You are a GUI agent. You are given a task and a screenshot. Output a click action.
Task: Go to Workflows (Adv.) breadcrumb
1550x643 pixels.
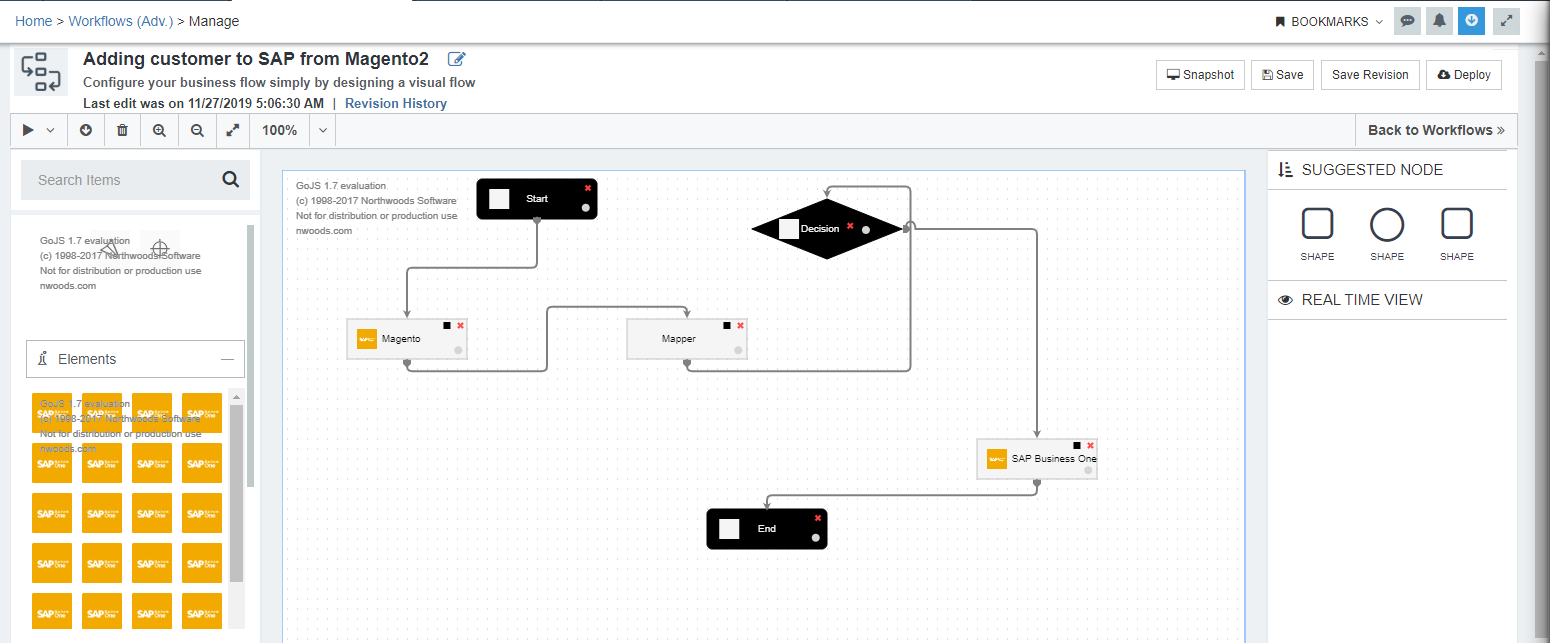[x=120, y=21]
